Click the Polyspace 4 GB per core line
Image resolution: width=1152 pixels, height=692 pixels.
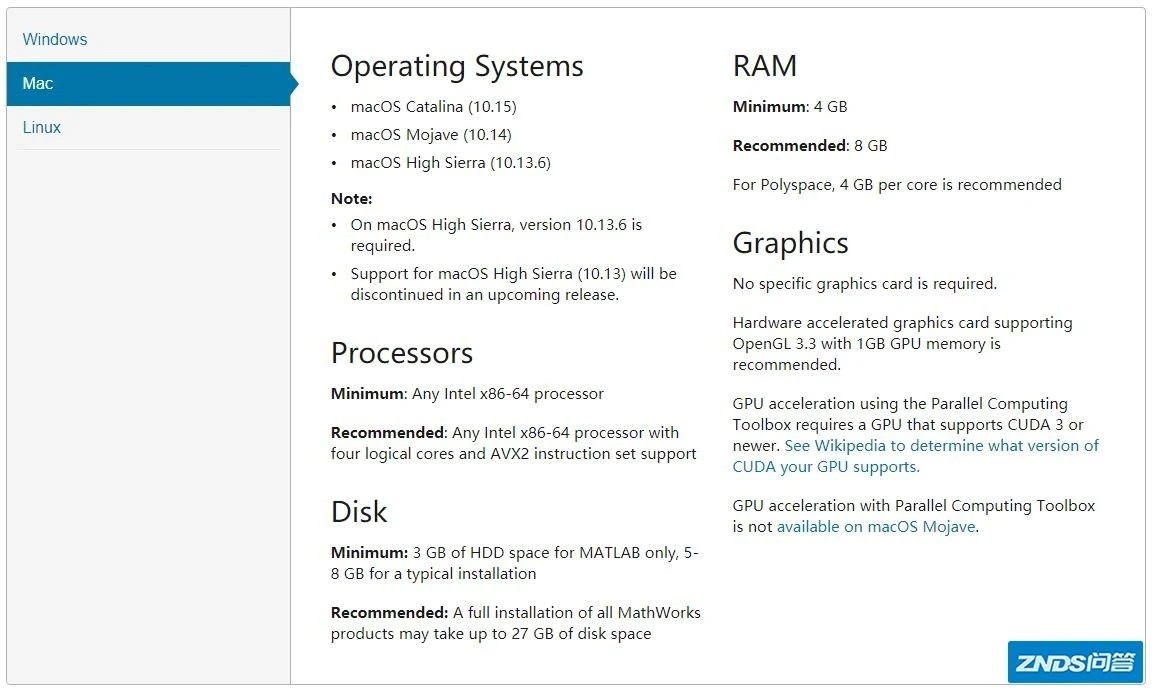click(897, 185)
